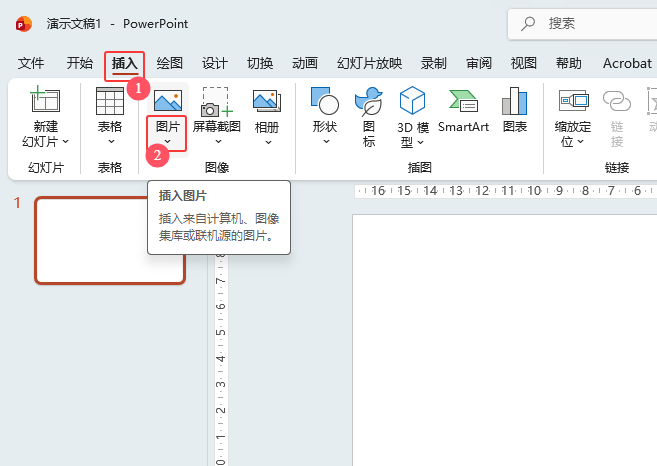Switch to the 绘图 (Draw) tab

(170, 63)
